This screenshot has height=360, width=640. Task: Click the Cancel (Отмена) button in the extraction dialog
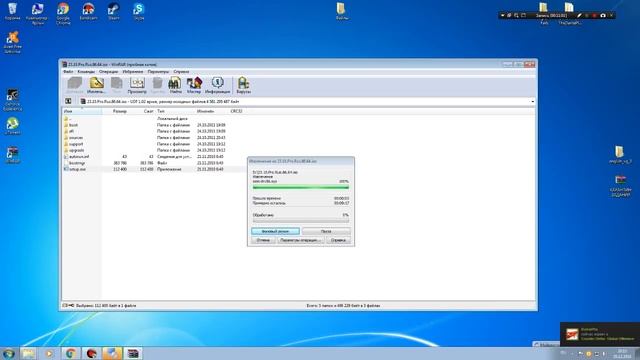(263, 240)
